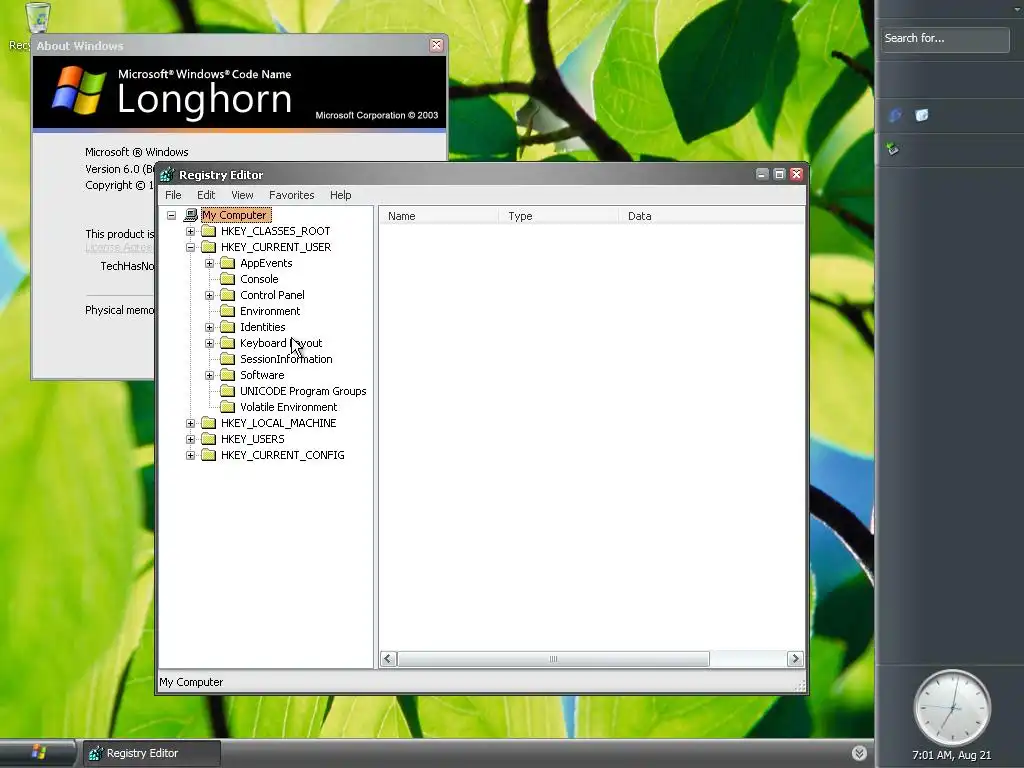This screenshot has width=1024, height=768.
Task: Expand the Identities key
Action: [x=209, y=327]
